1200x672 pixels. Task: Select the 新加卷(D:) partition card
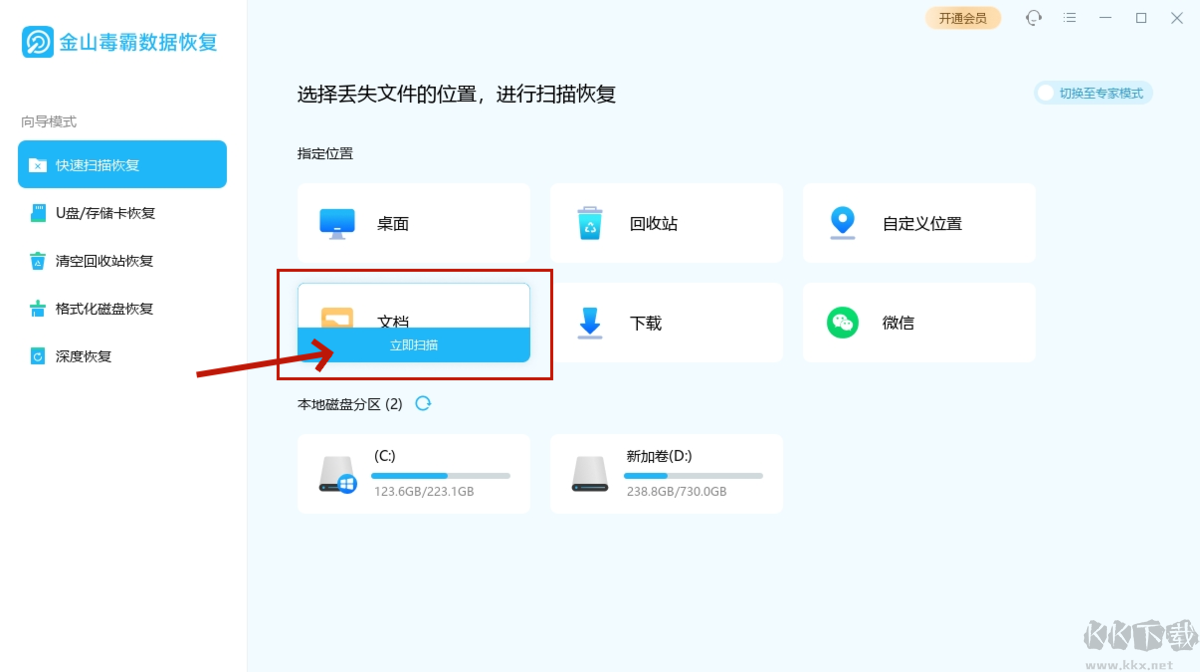[666, 473]
